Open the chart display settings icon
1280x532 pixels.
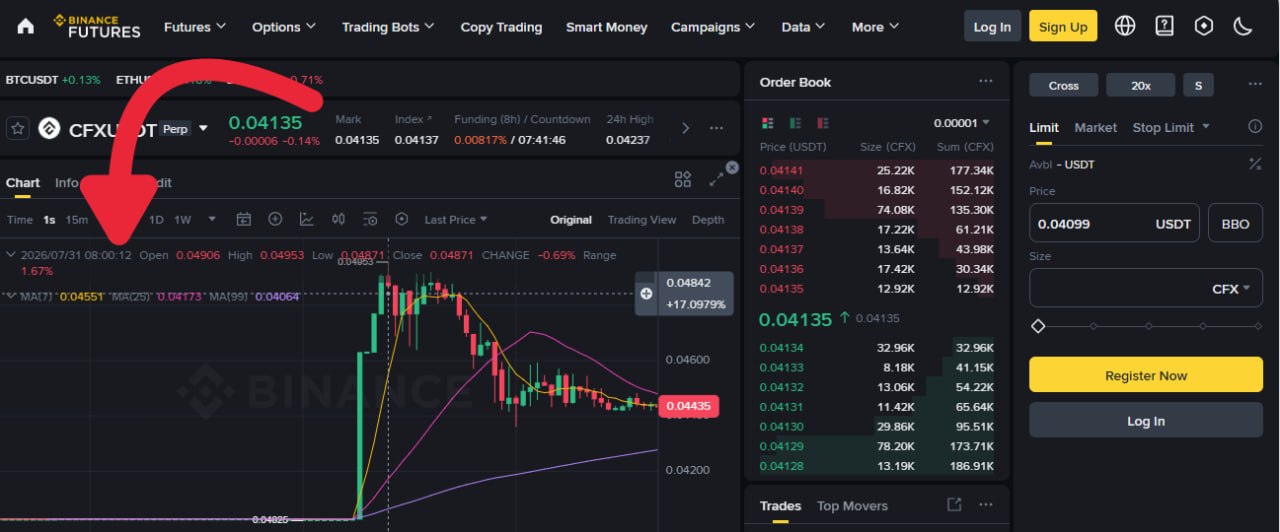370,219
